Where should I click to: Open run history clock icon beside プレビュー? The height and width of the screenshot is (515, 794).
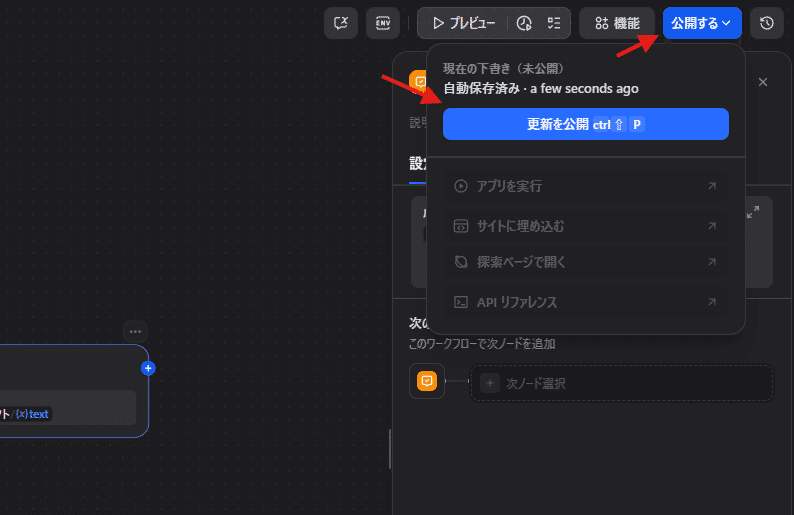(x=524, y=23)
